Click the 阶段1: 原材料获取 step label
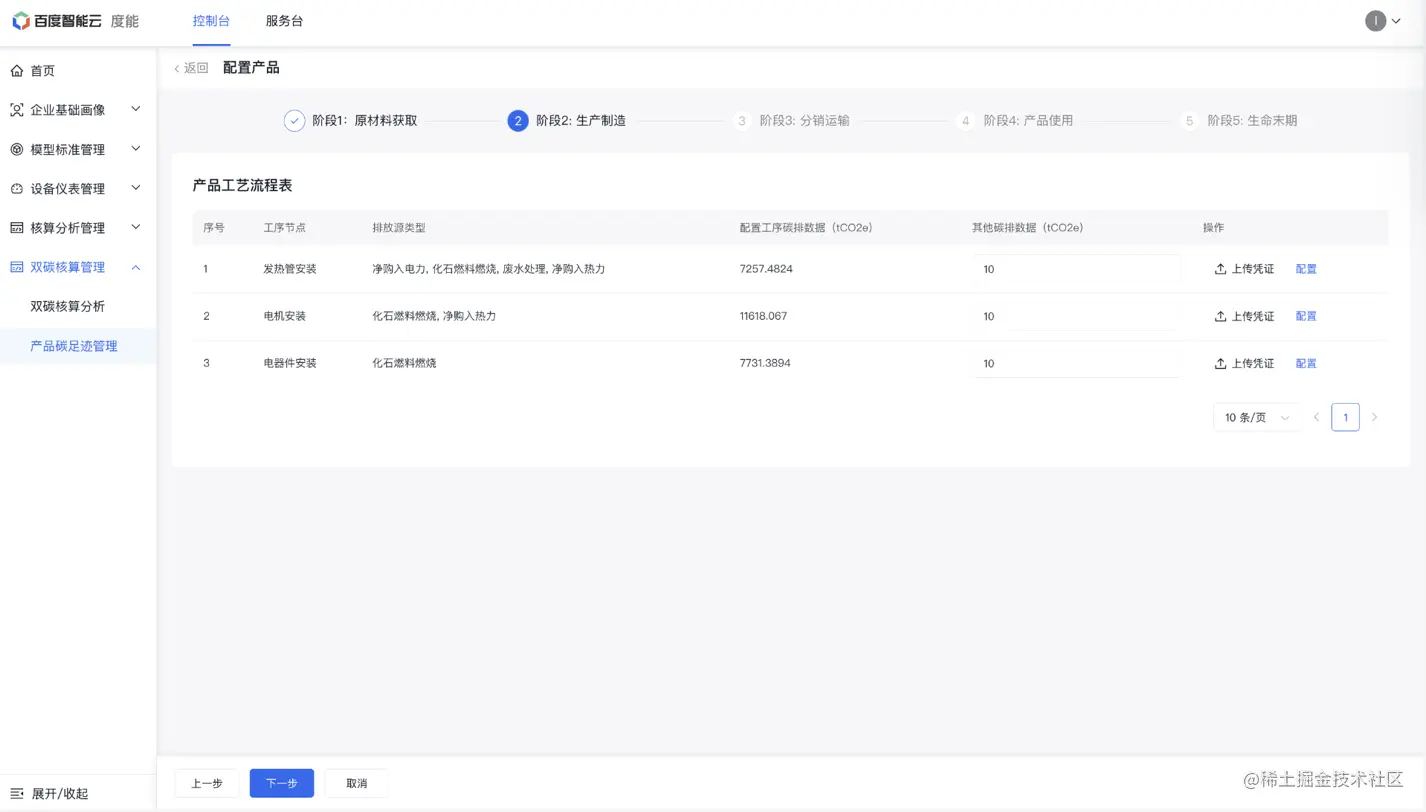The image size is (1426, 812). [365, 121]
